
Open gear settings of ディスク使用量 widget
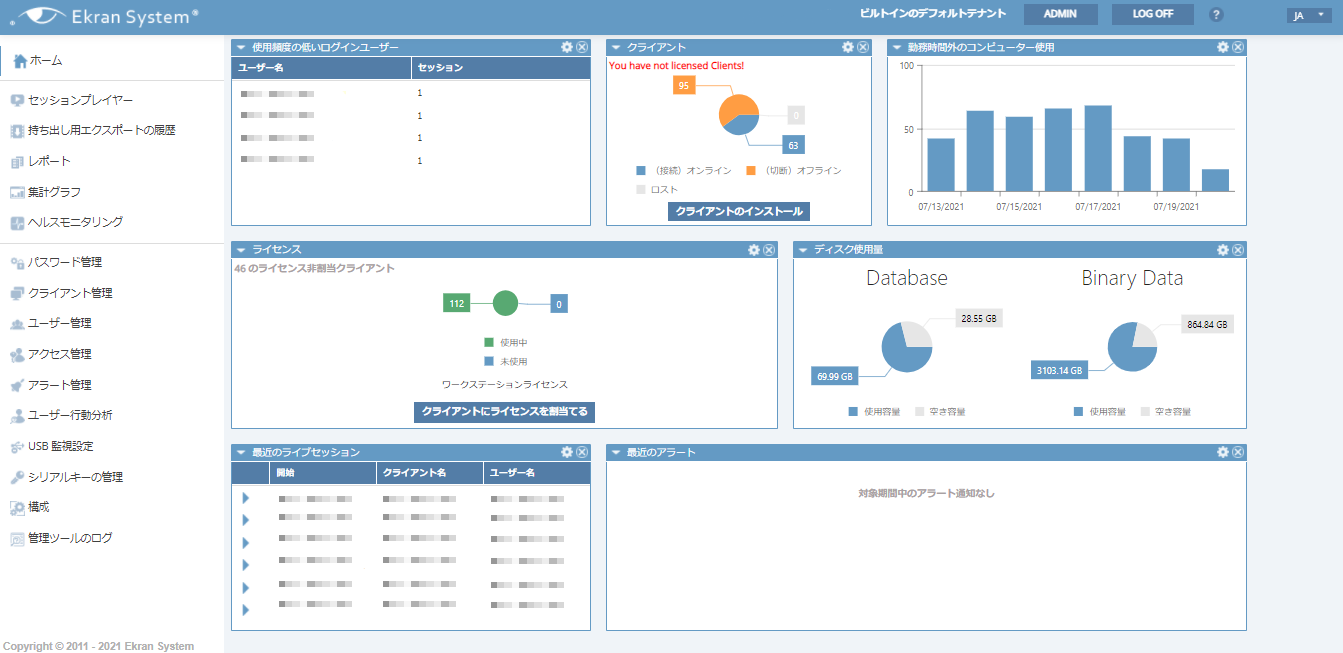(1222, 250)
